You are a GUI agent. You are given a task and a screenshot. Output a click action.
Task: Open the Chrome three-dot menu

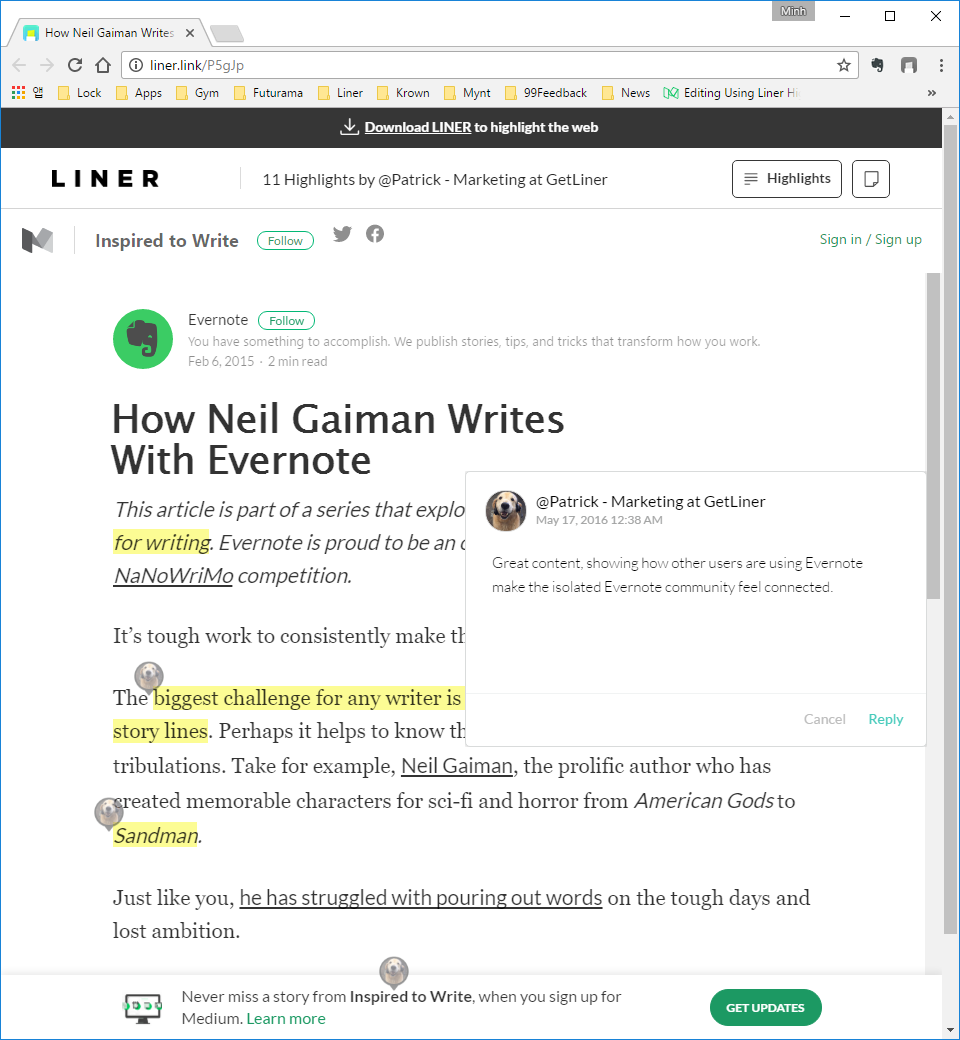click(x=941, y=65)
